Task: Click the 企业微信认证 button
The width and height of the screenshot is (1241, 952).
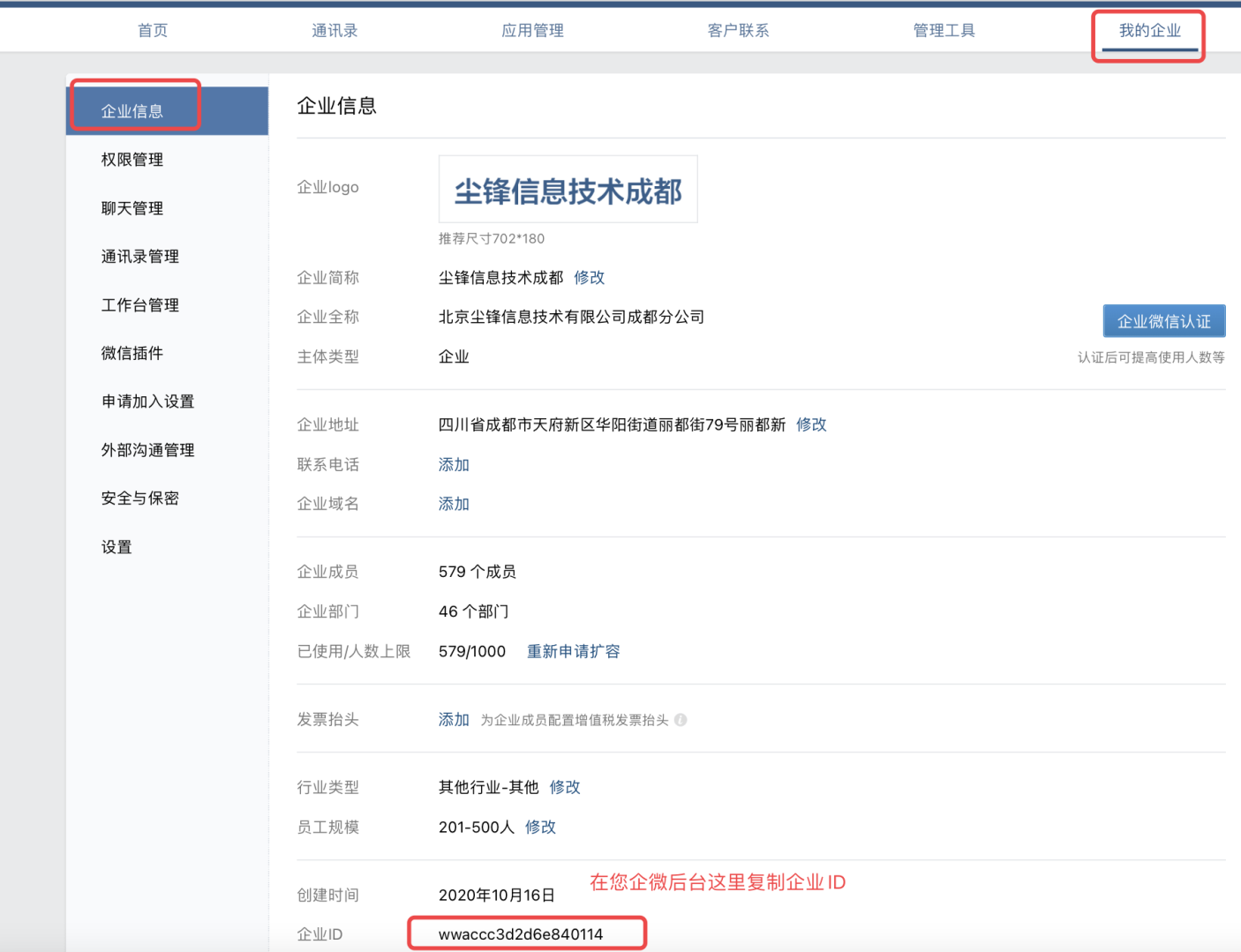Action: click(x=1163, y=322)
